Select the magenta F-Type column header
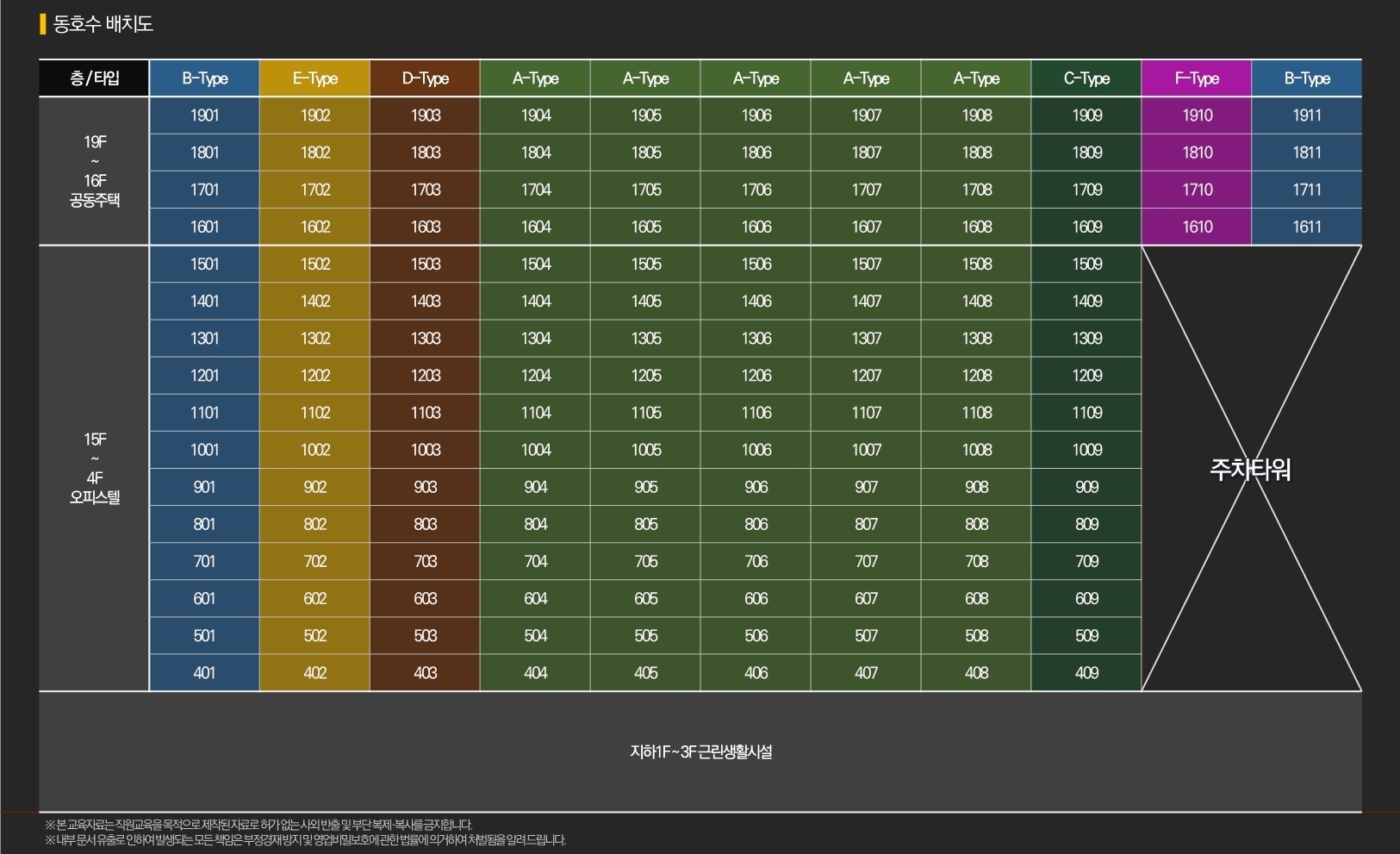This screenshot has width=1400, height=854. (1197, 78)
